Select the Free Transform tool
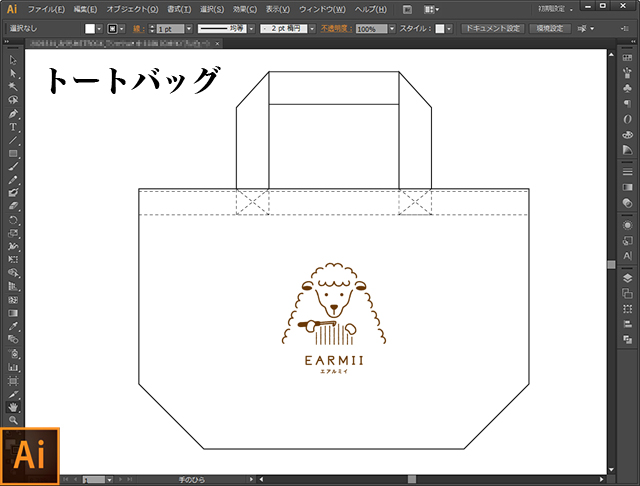The width and height of the screenshot is (640, 486). point(13,260)
